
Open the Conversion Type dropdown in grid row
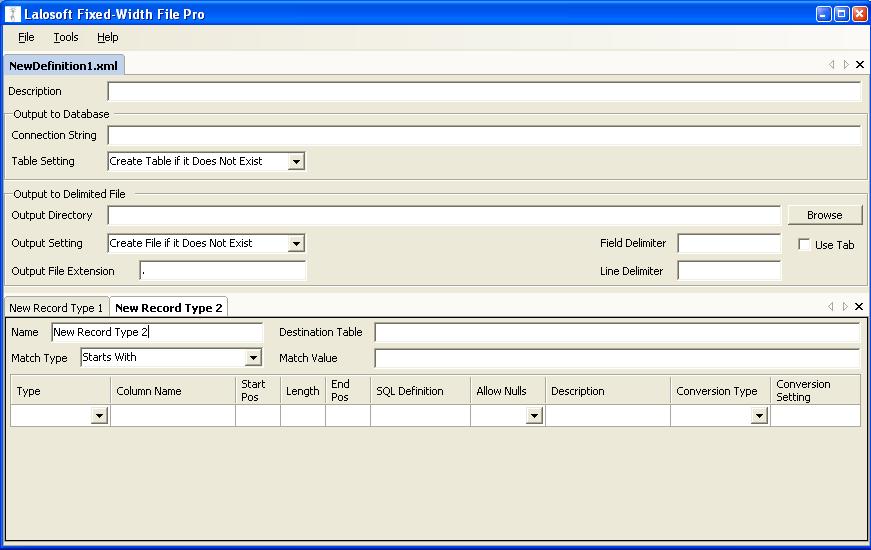click(x=759, y=416)
